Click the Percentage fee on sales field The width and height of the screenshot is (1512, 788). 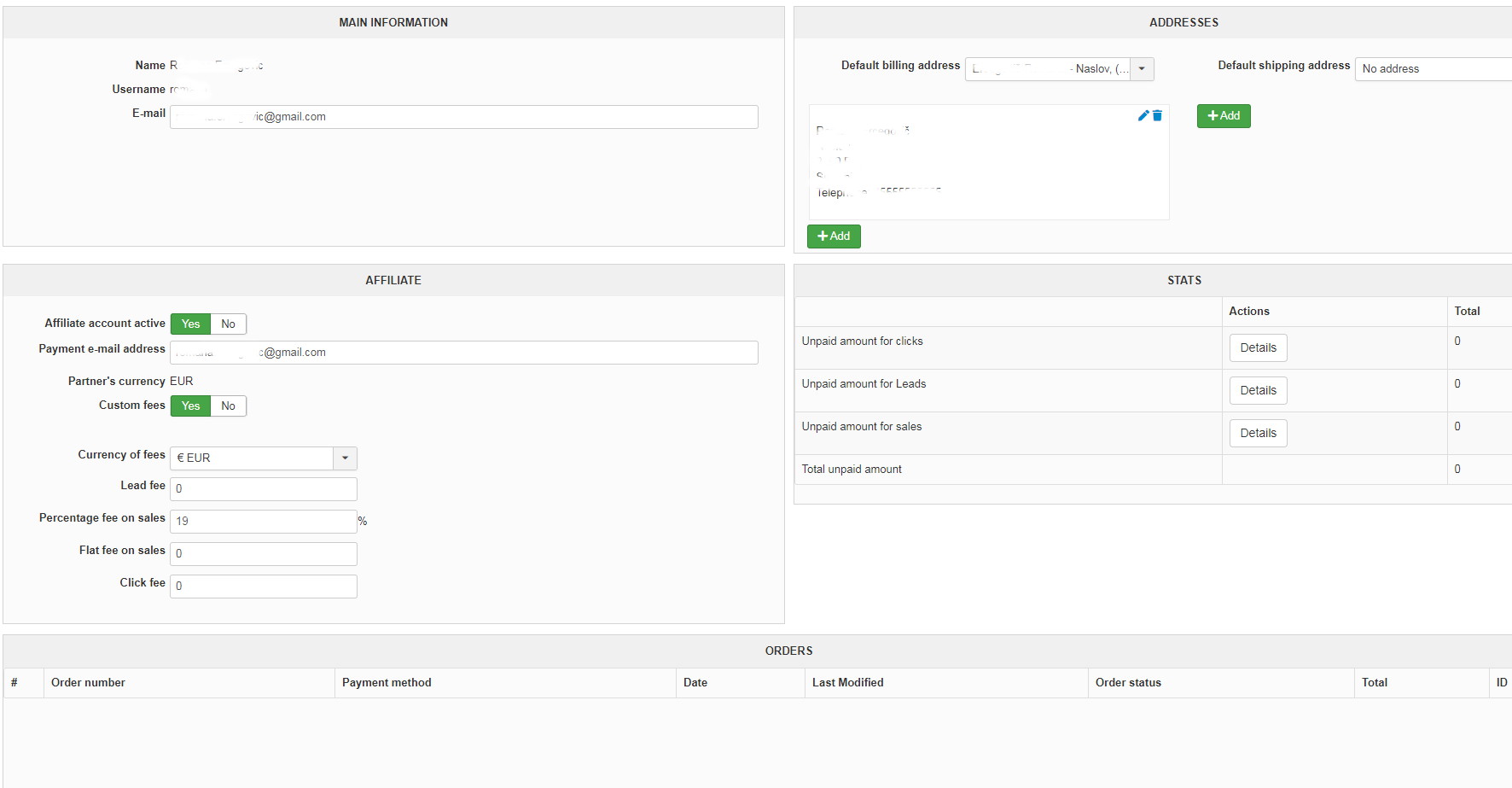tap(263, 522)
